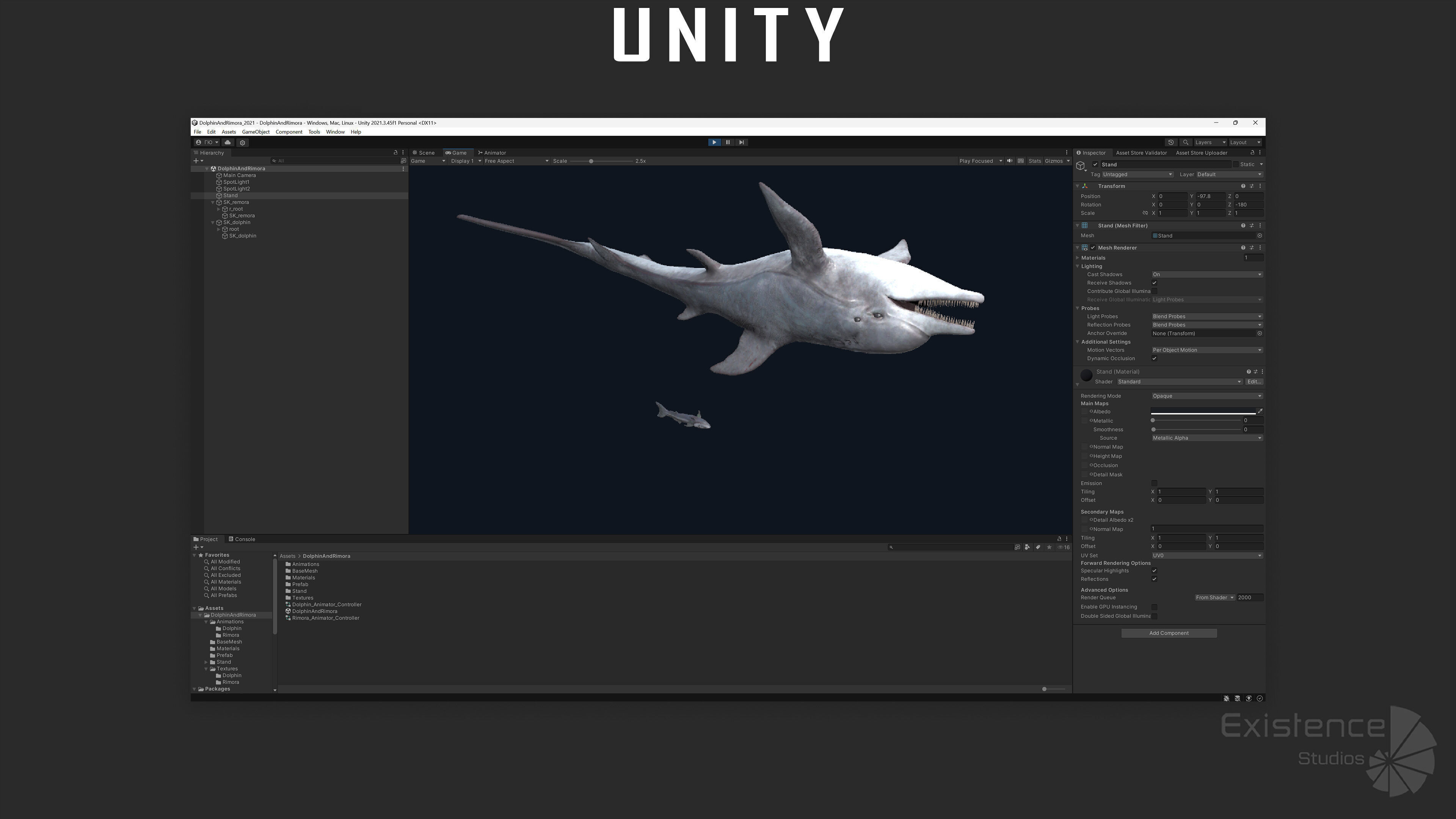The width and height of the screenshot is (1456, 819).
Task: Expand the Materials section in Mesh Renderer
Action: point(1078,258)
